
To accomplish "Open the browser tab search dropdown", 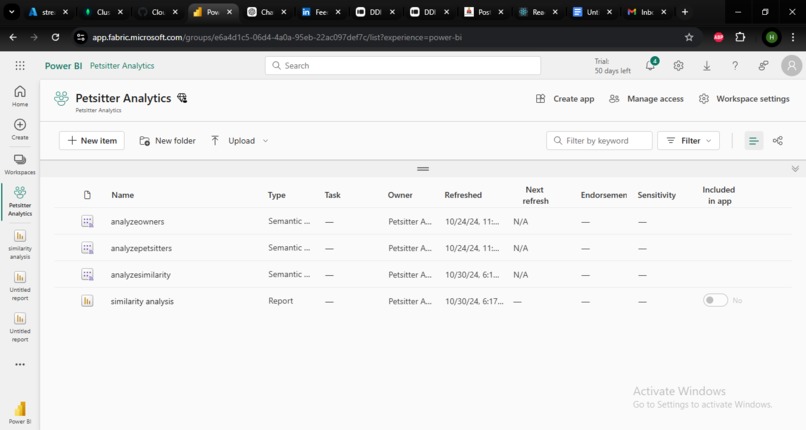I will (11, 12).
